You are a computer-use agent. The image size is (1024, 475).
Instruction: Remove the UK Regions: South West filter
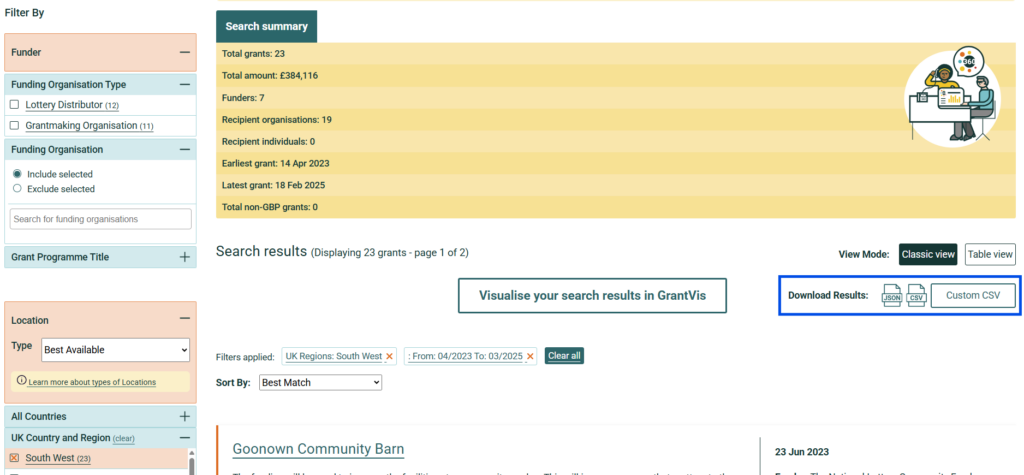click(390, 356)
